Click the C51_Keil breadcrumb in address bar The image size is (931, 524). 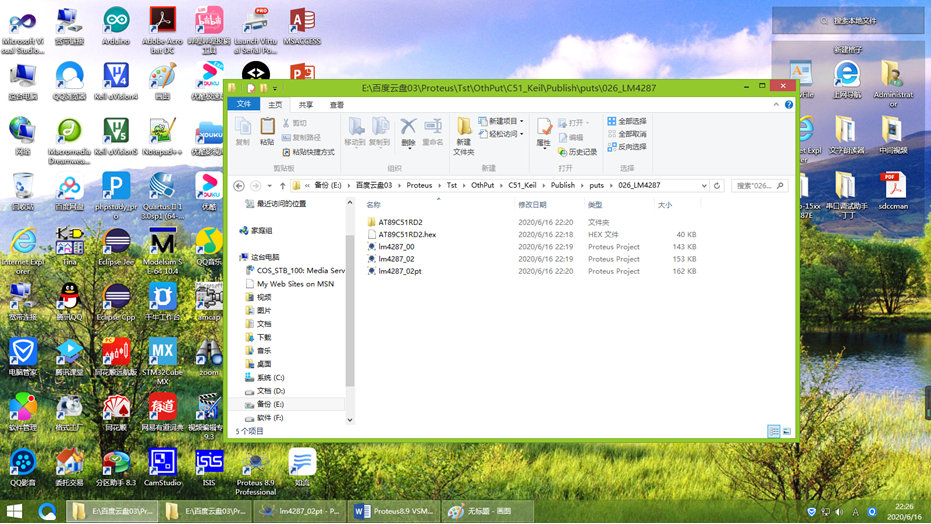click(522, 185)
